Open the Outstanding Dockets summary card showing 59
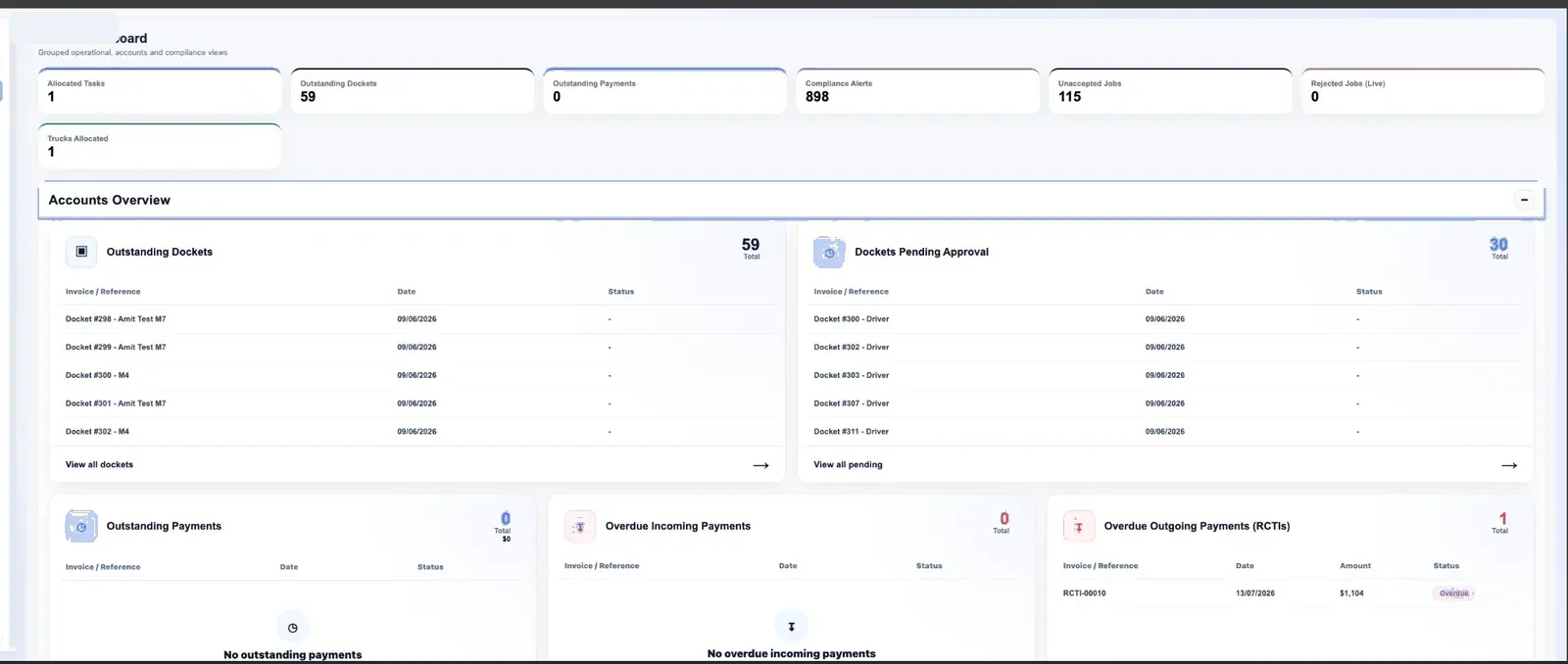Viewport: 1568px width, 664px height. pos(413,91)
